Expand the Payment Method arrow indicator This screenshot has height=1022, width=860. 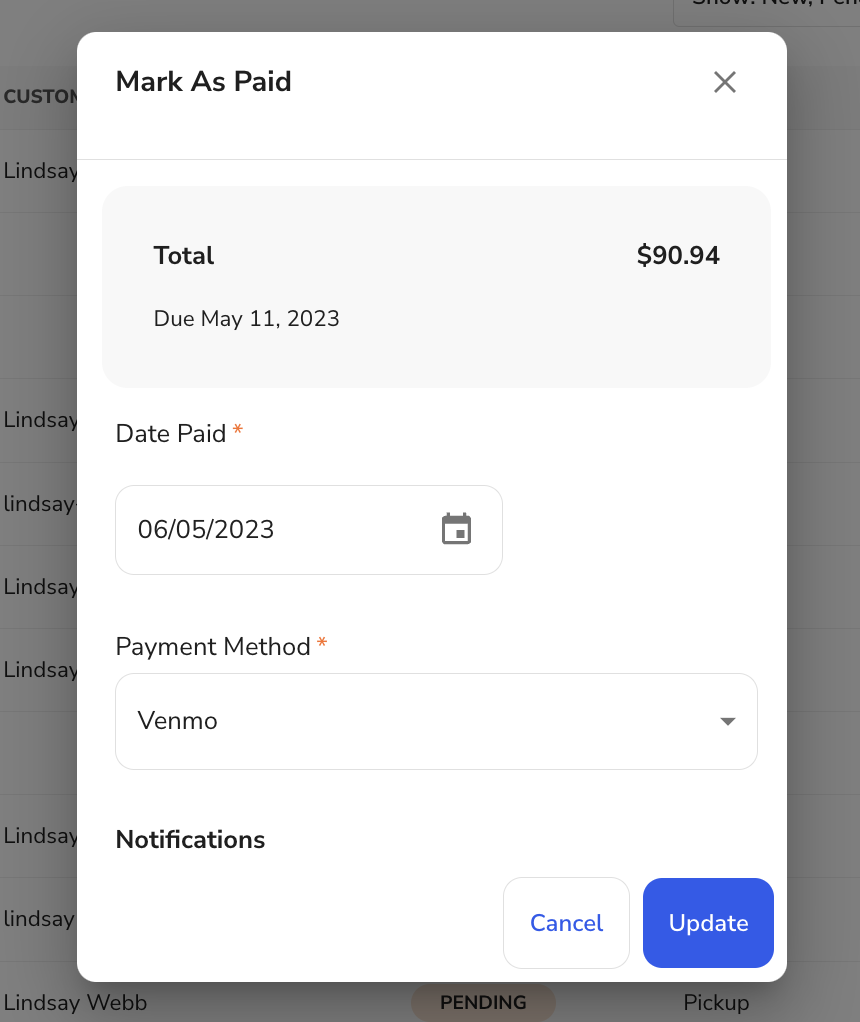tap(728, 721)
